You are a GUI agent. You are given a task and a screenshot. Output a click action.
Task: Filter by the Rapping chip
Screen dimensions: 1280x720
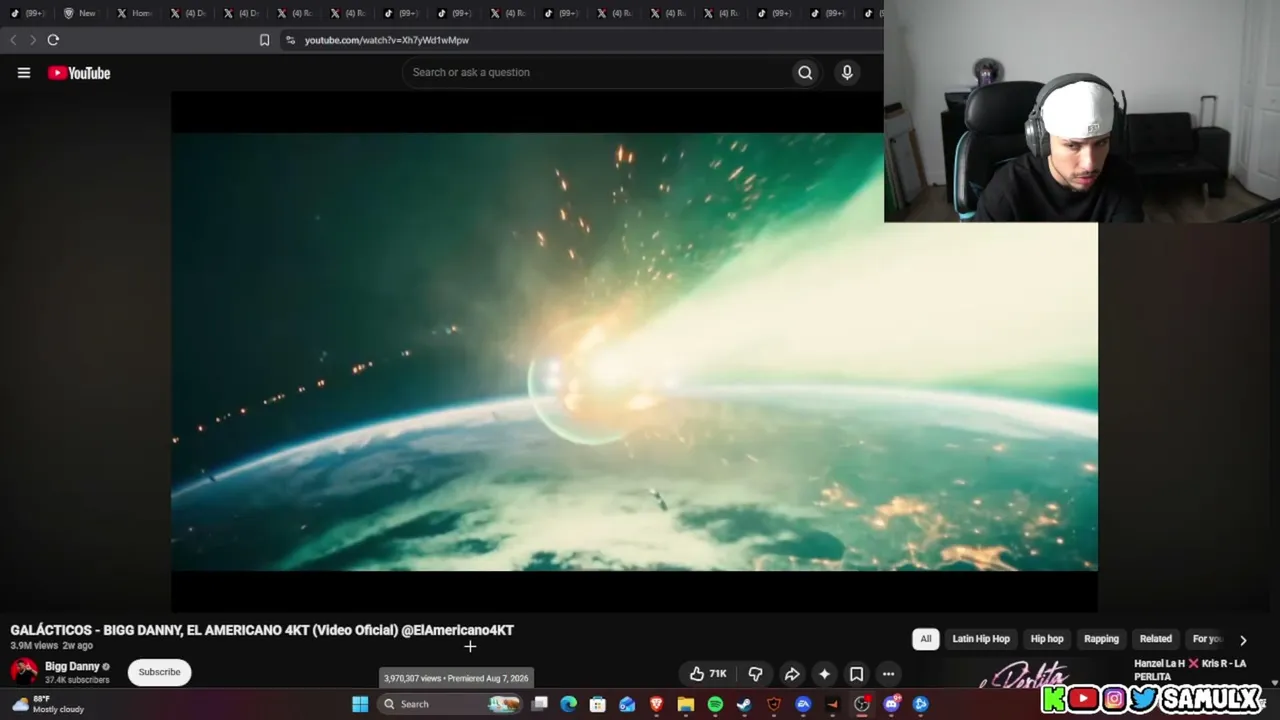[x=1102, y=639]
